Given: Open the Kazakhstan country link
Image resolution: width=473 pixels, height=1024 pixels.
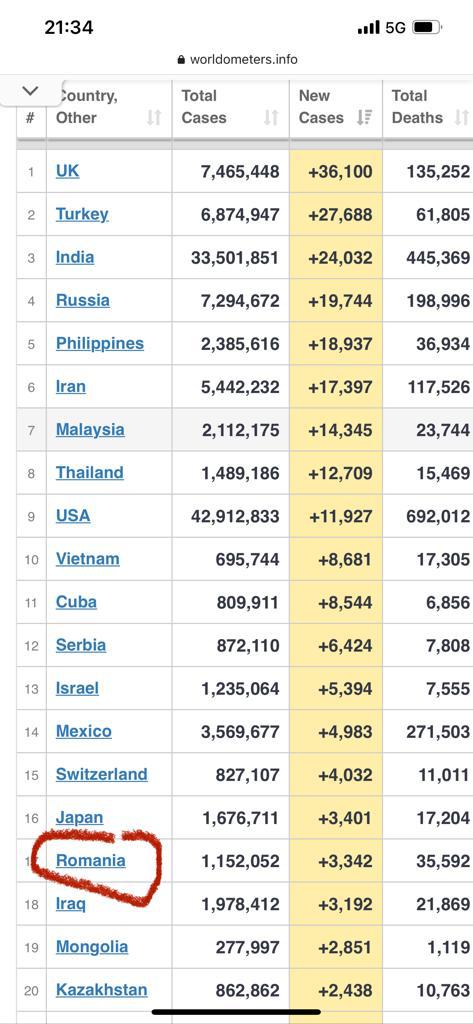Looking at the screenshot, I should tap(101, 990).
